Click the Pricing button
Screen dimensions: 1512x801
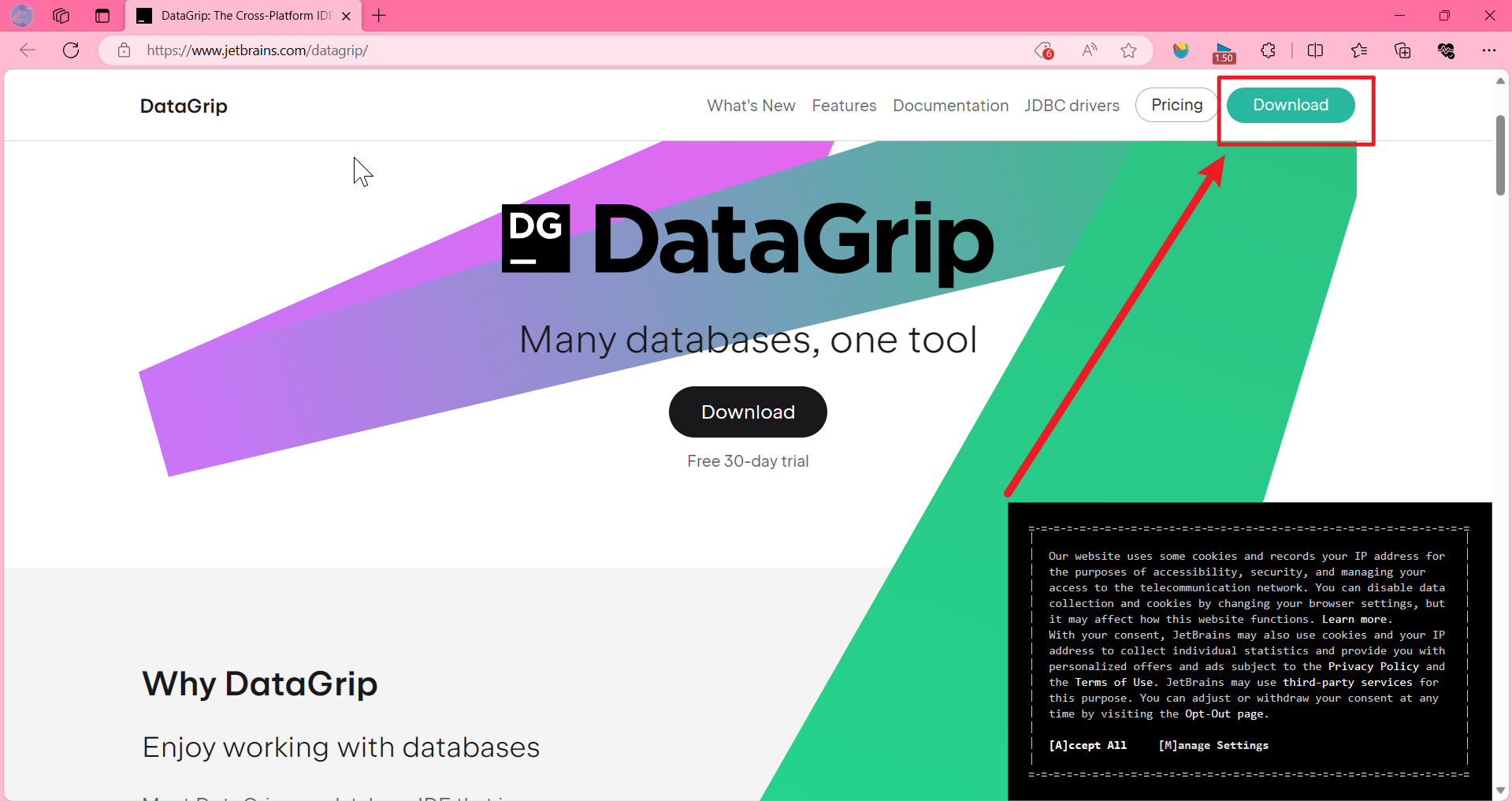pyautogui.click(x=1176, y=105)
